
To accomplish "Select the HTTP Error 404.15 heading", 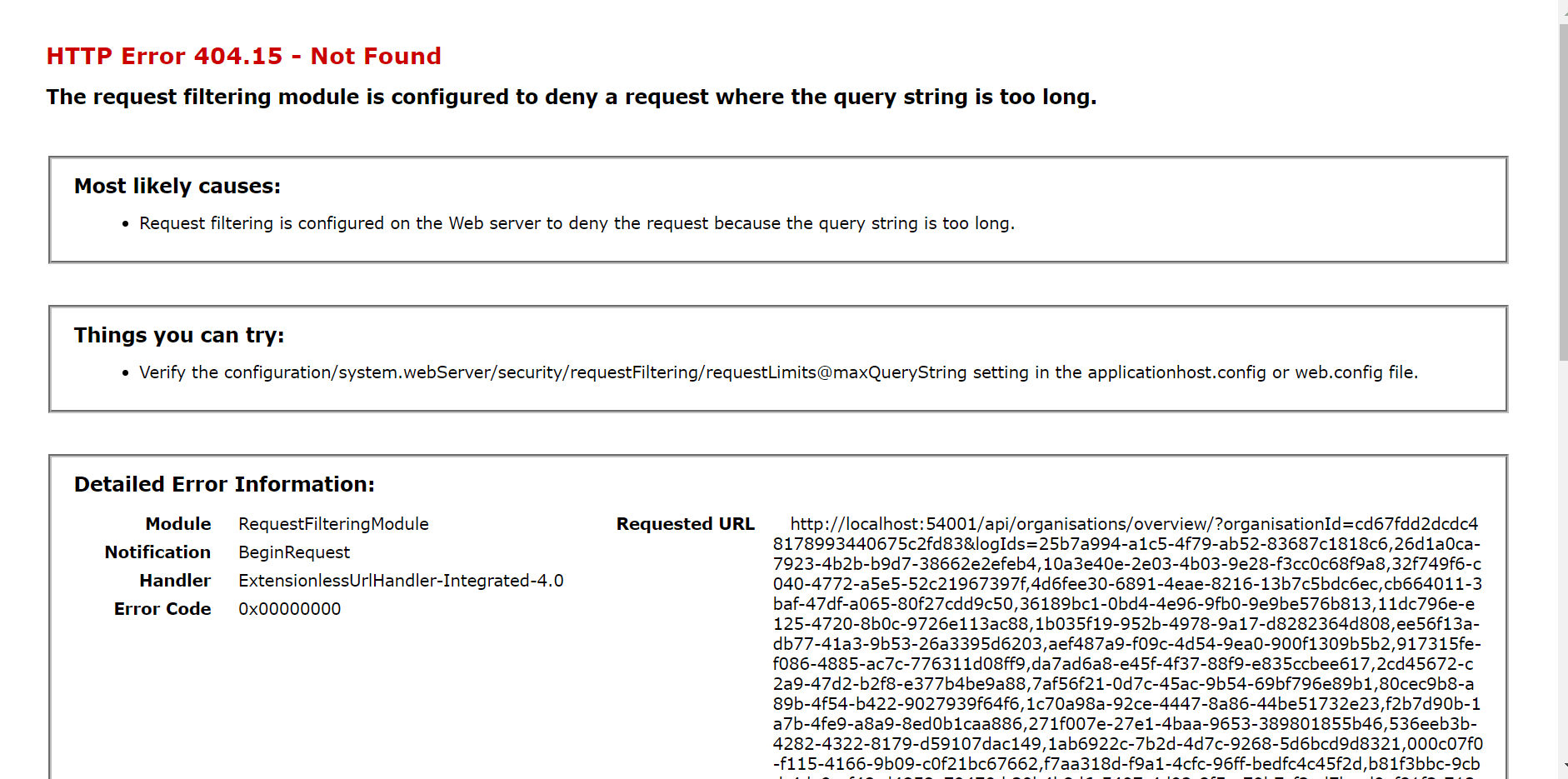I will point(242,56).
